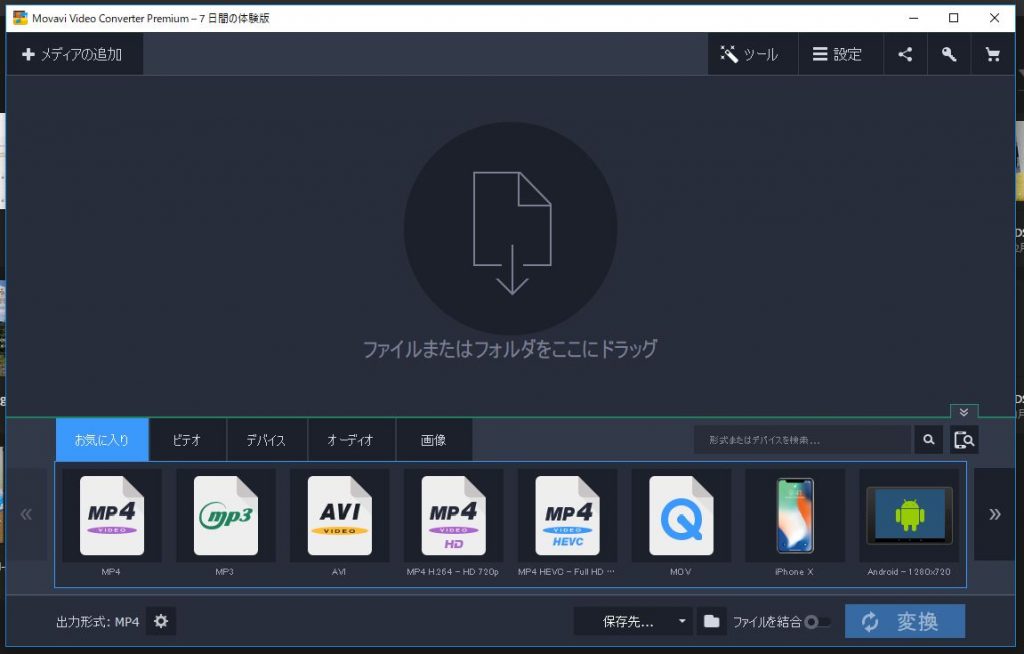Click the device detection icon
This screenshot has width=1024, height=654.
point(964,440)
